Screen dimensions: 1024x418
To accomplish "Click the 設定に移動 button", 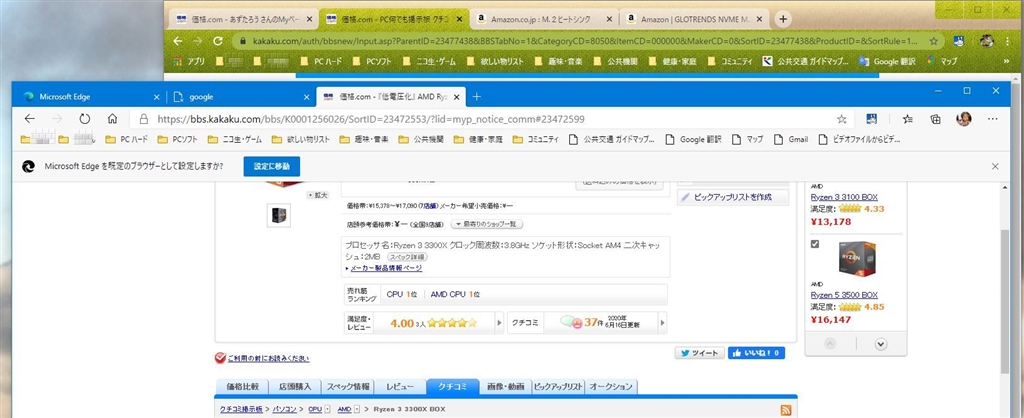I will click(x=272, y=167).
